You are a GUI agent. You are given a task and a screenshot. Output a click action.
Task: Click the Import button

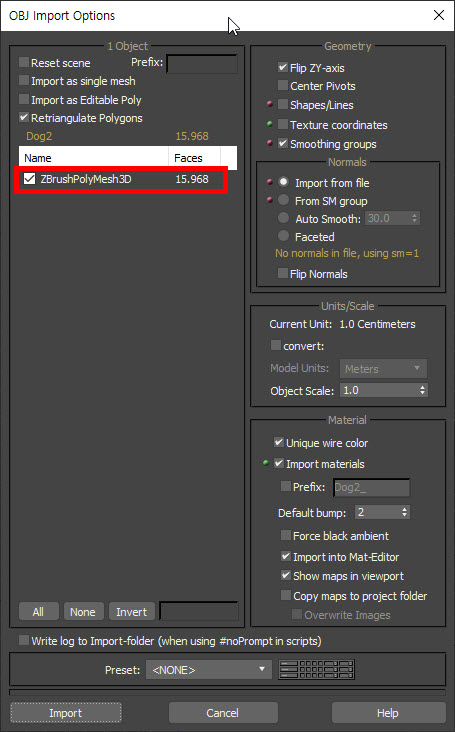(66, 712)
